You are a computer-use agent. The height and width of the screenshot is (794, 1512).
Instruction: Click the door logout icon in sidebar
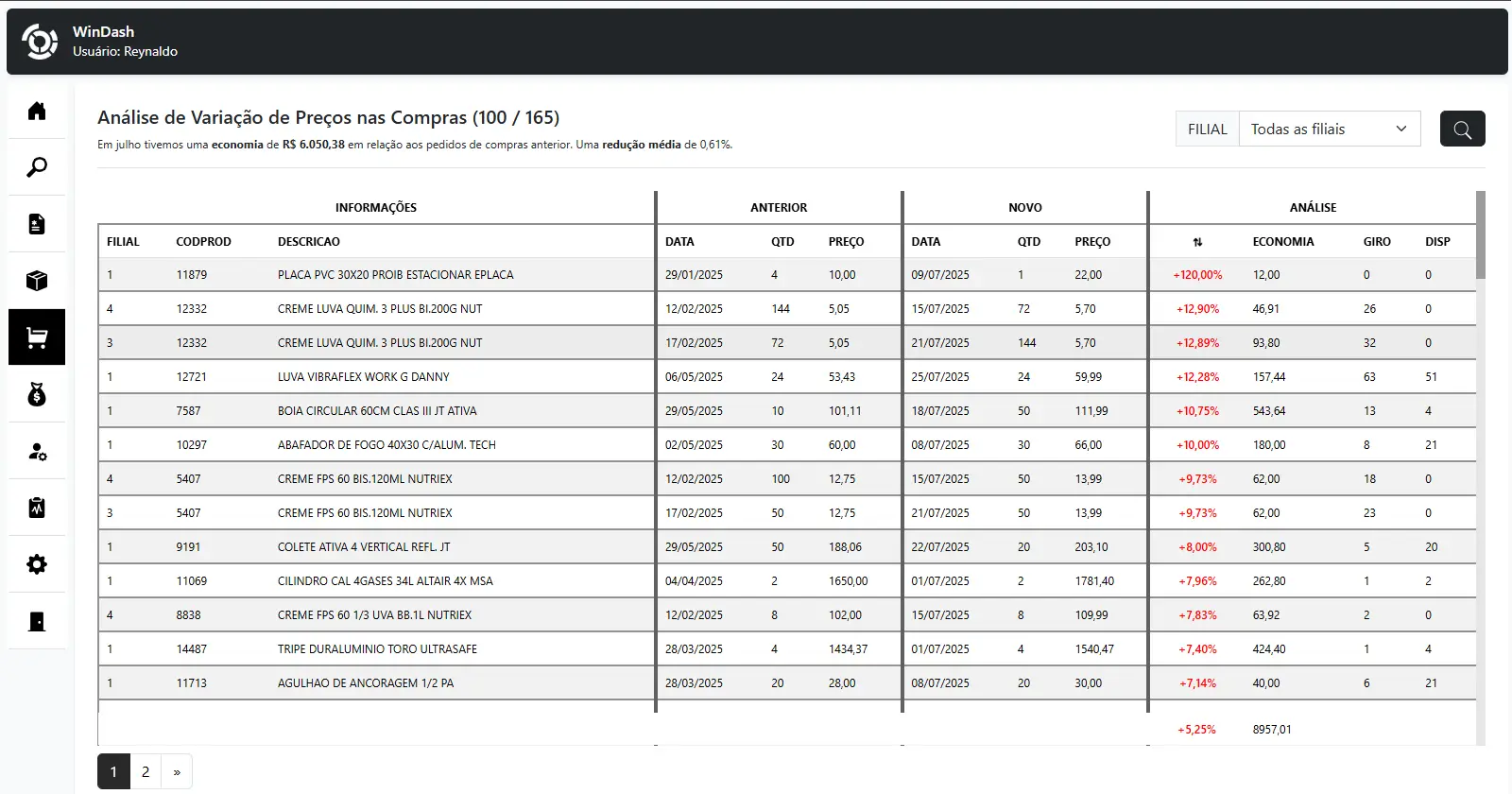[x=37, y=621]
